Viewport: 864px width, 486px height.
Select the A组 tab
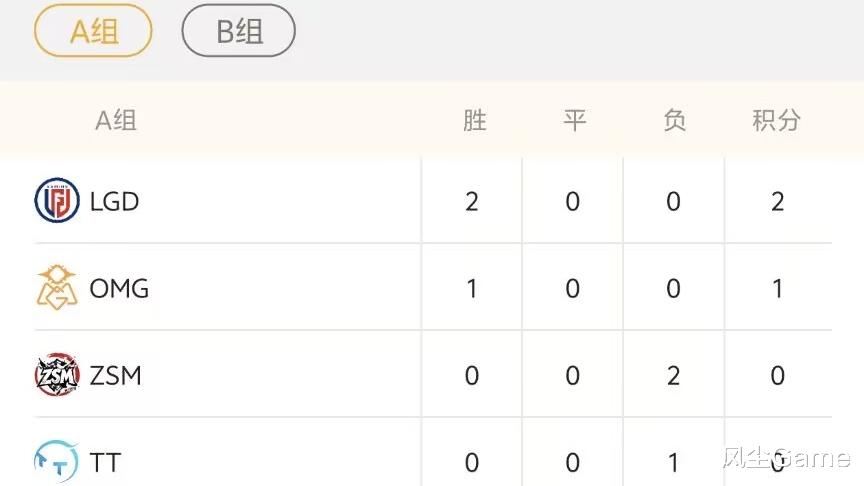[93, 31]
